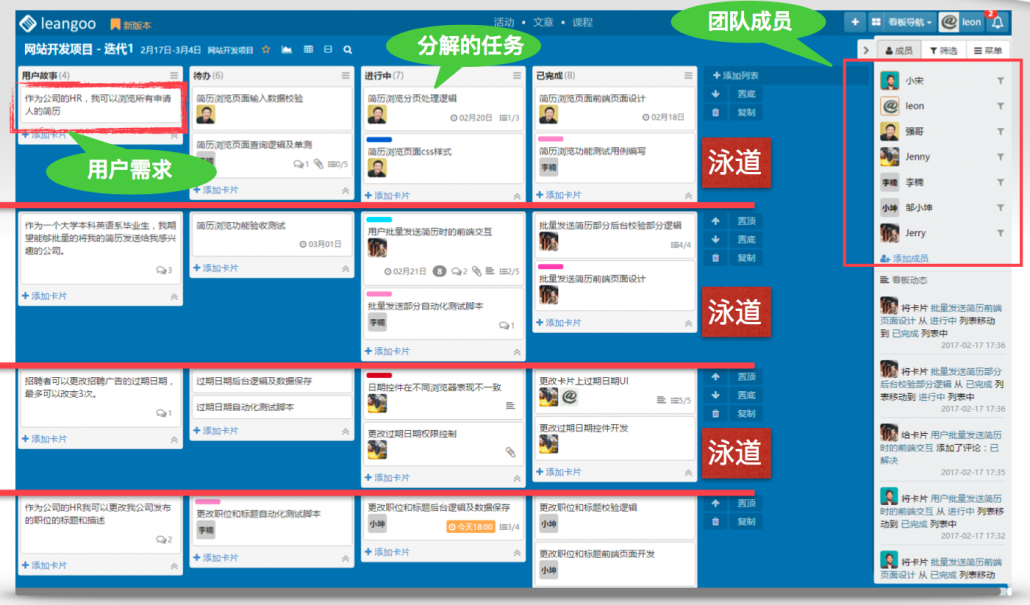Click the trash icon in the swimlane controls
The height and width of the screenshot is (605, 1030).
point(714,113)
